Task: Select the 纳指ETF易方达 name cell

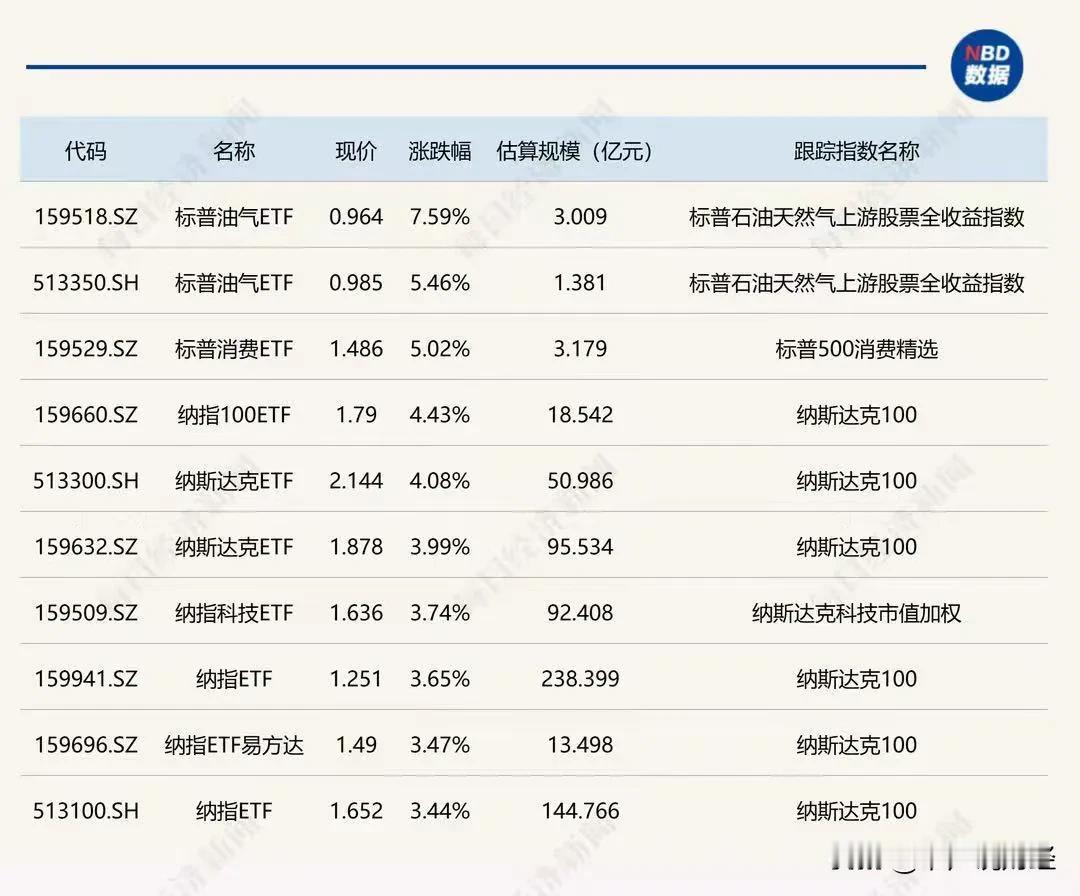Action: click(234, 745)
